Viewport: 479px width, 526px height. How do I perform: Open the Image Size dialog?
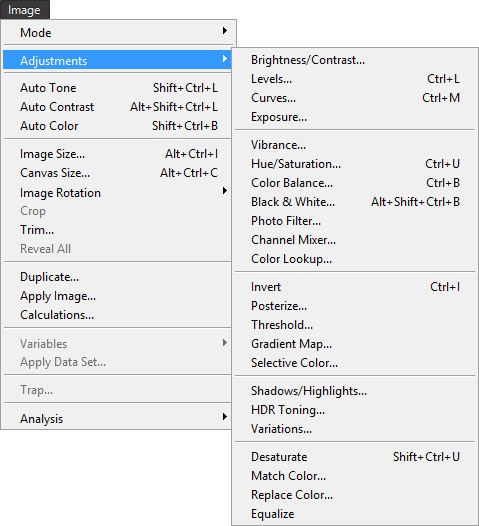click(x=117, y=154)
